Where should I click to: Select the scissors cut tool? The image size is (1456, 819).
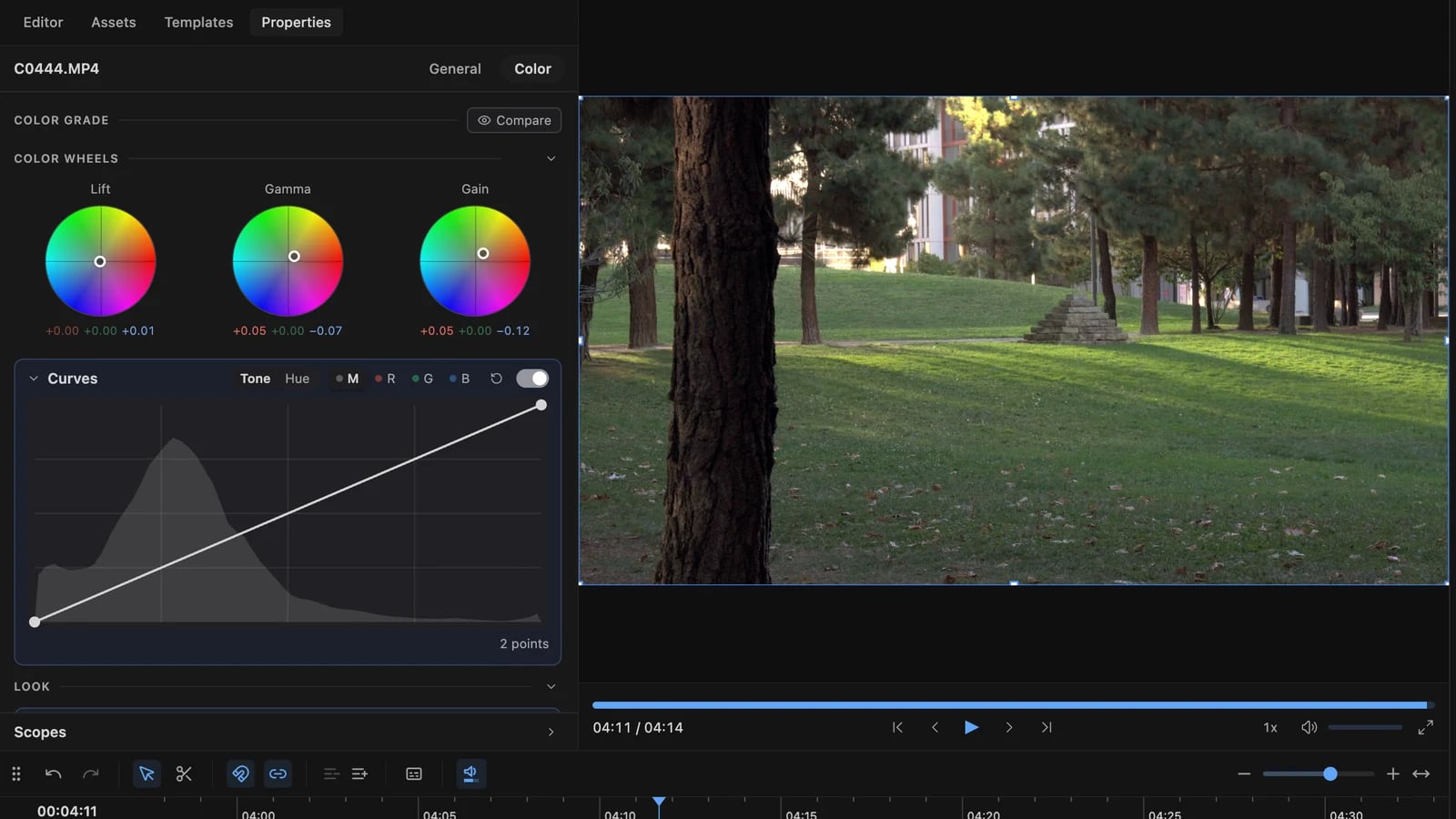pos(184,773)
